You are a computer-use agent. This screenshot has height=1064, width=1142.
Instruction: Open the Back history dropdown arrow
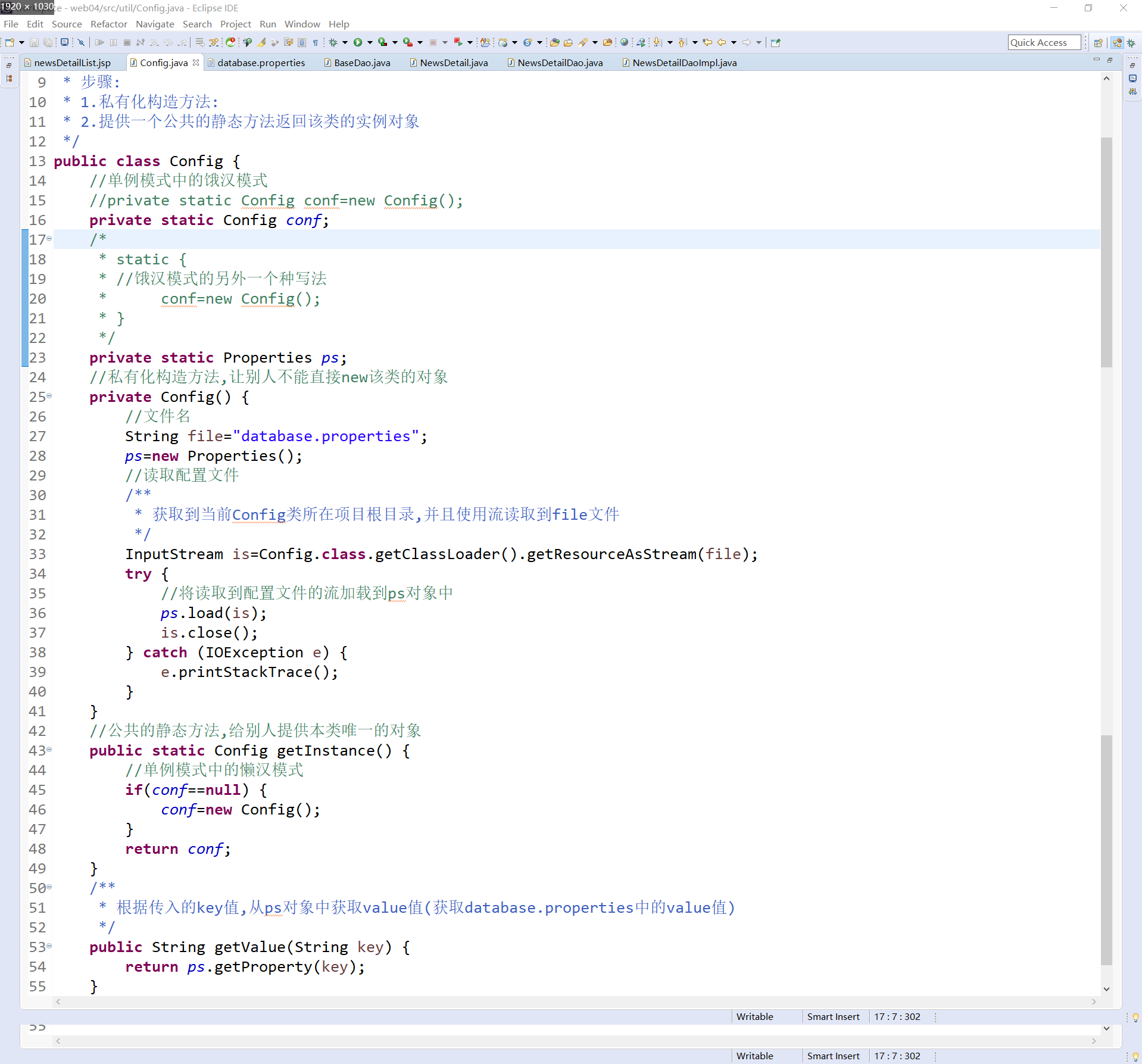coord(734,42)
